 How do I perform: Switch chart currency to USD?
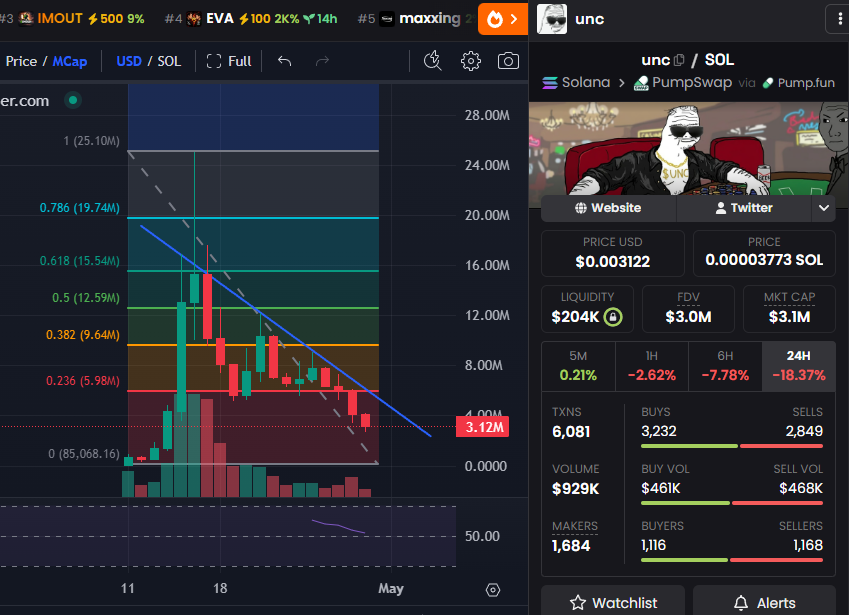129,61
